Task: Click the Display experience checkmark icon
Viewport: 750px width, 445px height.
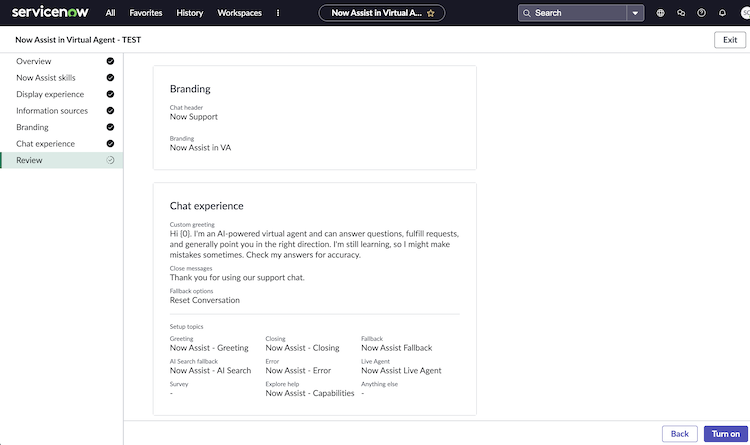Action: (110, 94)
